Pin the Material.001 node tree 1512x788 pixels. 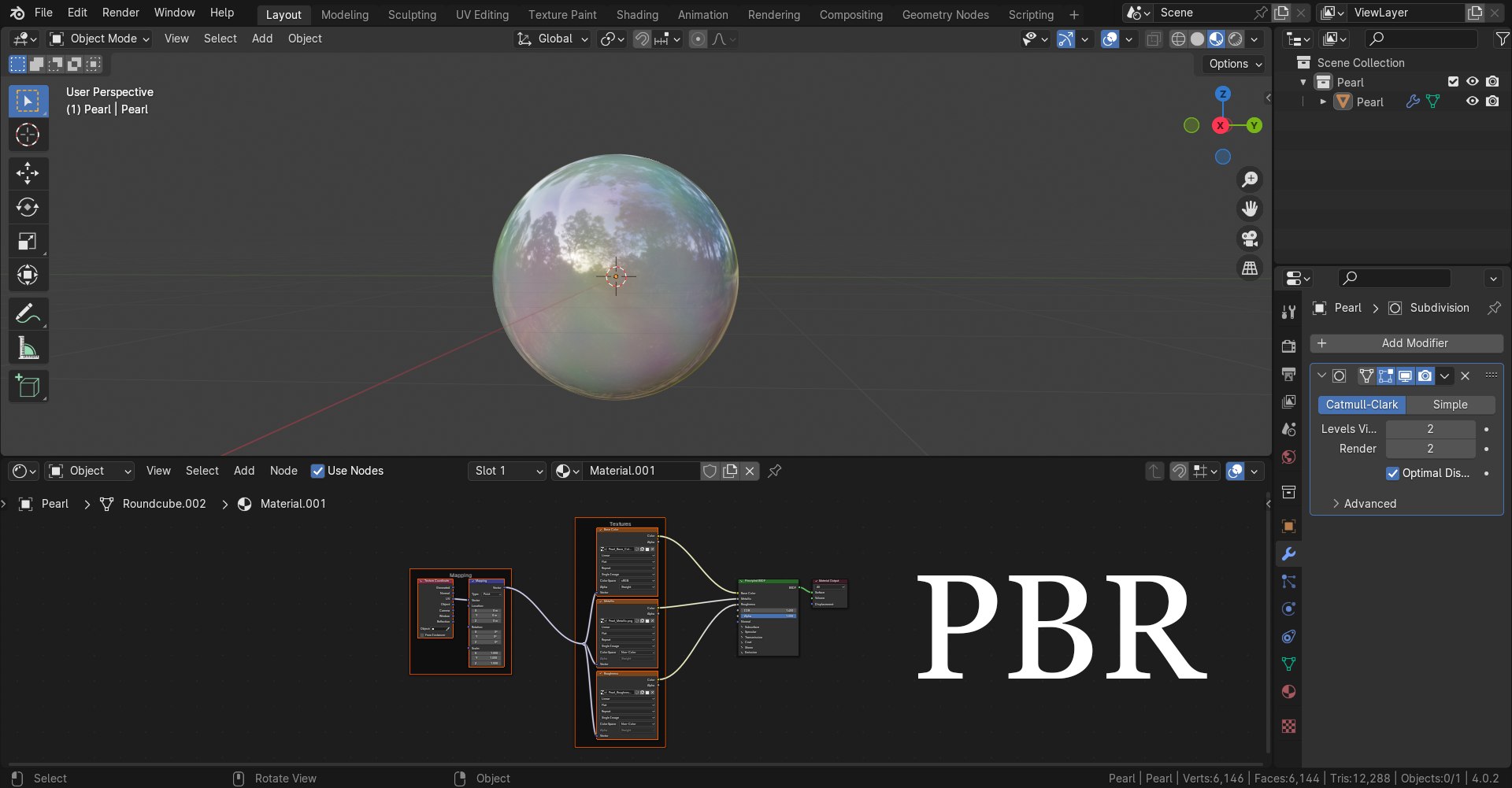tap(775, 471)
